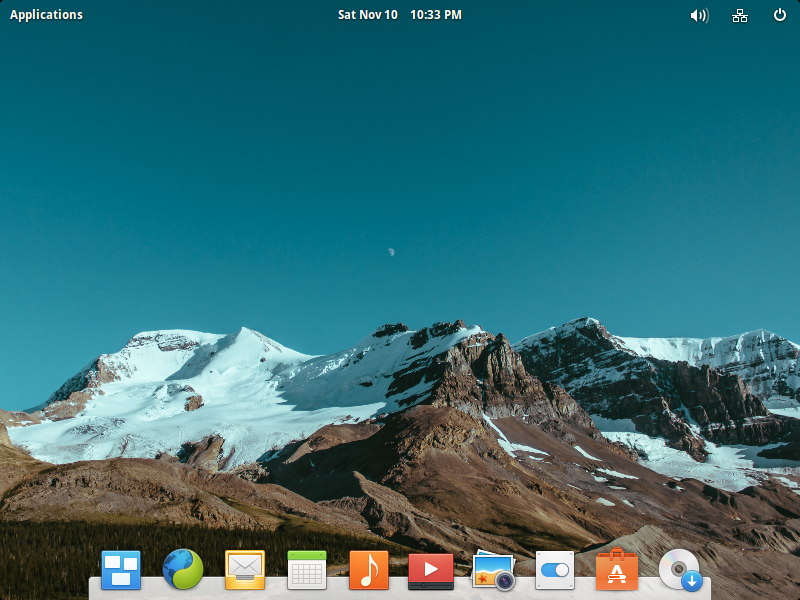
Task: Open the Calendar app icon
Action: [307, 570]
